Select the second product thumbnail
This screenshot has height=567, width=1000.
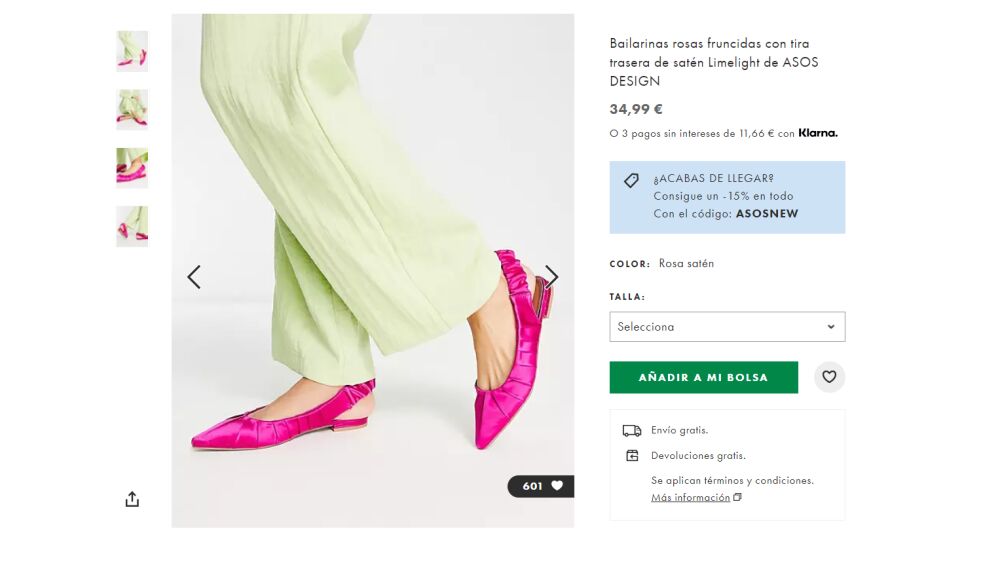[132, 110]
